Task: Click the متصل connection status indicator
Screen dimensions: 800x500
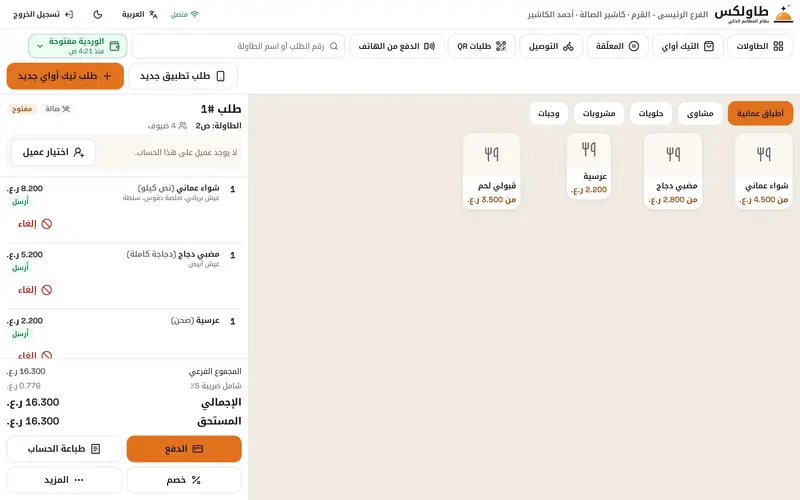Action: tap(185, 14)
